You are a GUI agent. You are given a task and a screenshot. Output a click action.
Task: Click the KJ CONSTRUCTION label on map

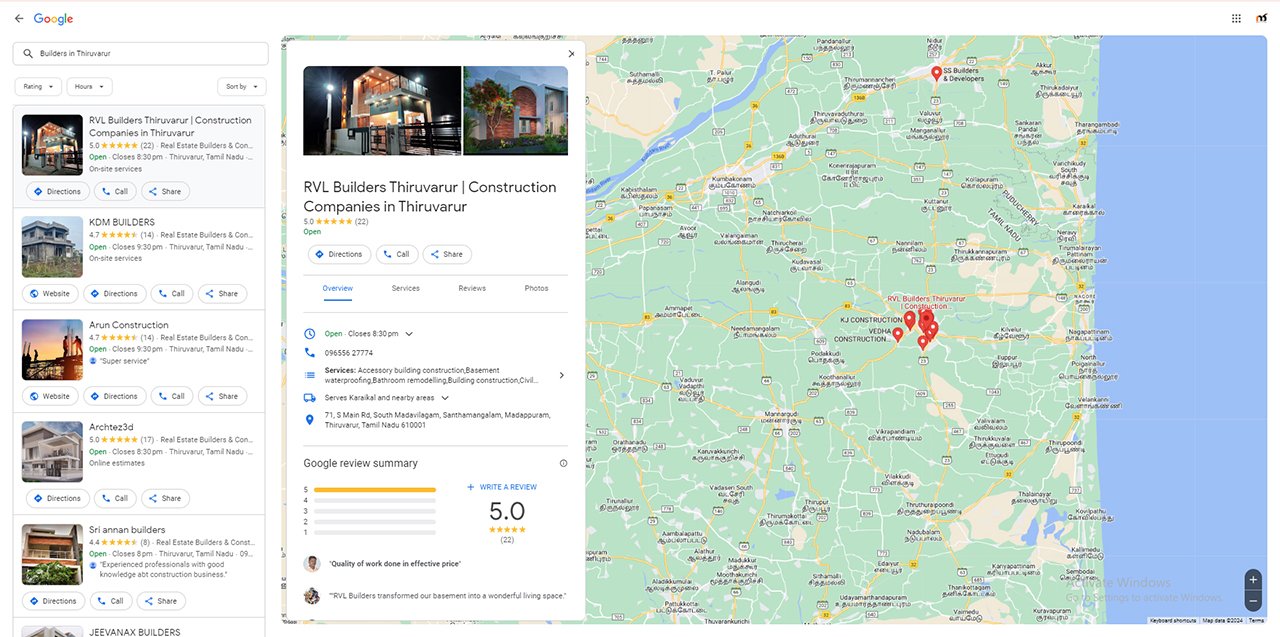coord(871,320)
